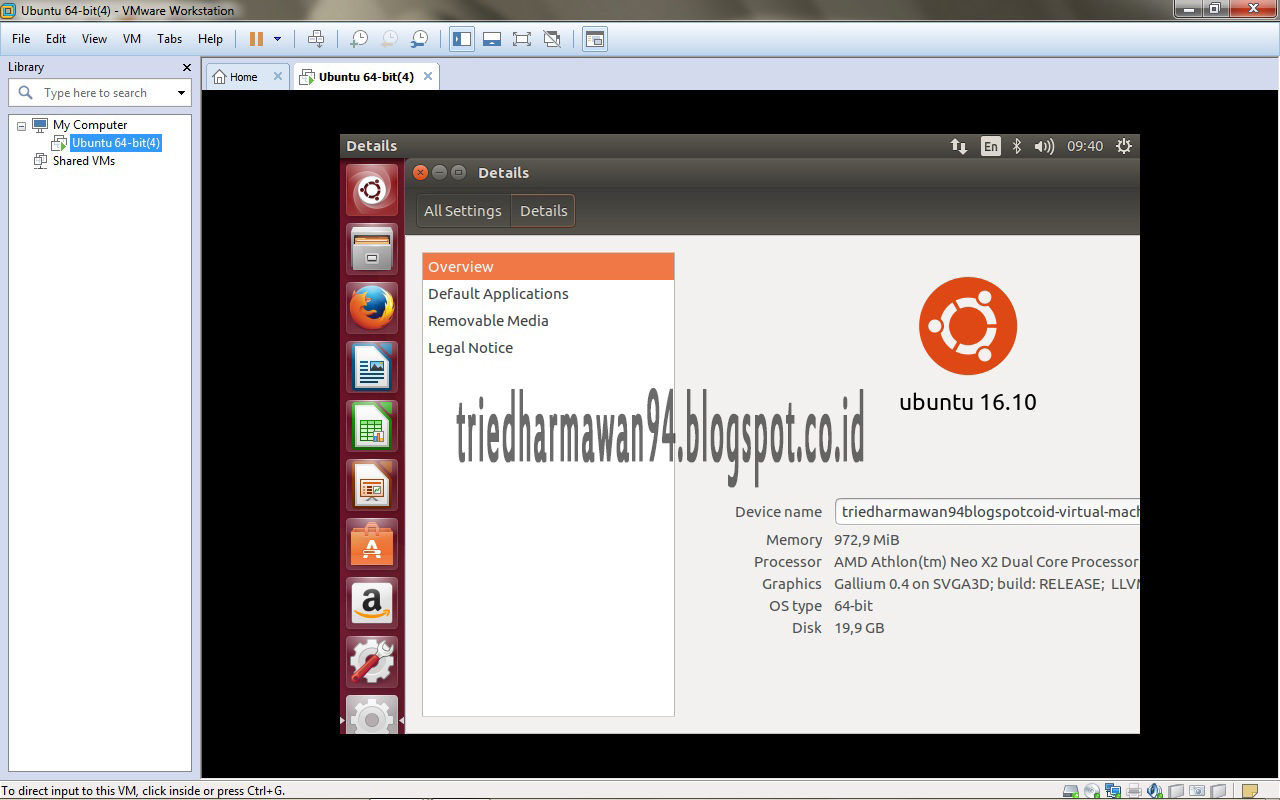Open the session gear menu in panel

pyautogui.click(x=1124, y=146)
